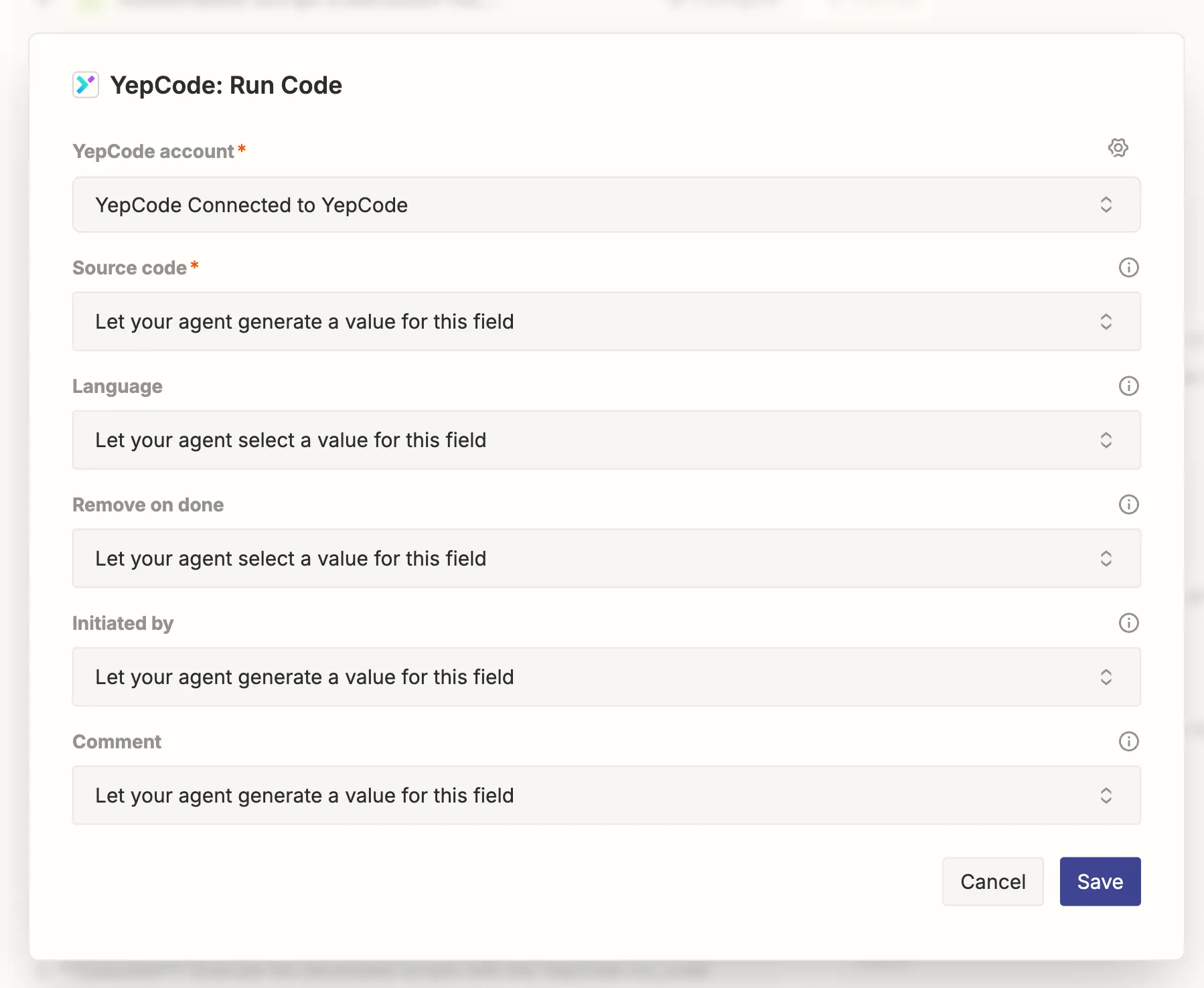Image resolution: width=1204 pixels, height=988 pixels.
Task: Open the Source code value dropdown
Action: point(605,322)
